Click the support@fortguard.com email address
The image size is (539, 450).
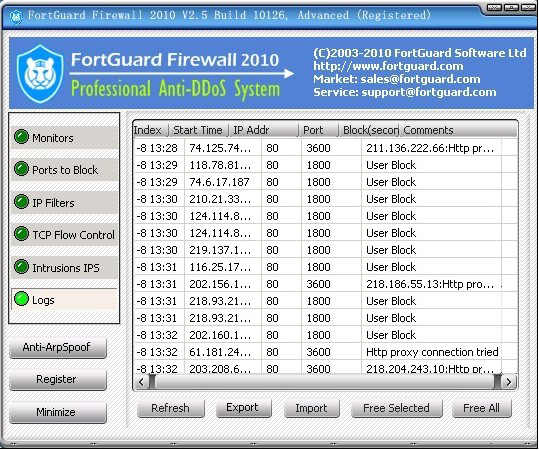pyautogui.click(x=429, y=92)
